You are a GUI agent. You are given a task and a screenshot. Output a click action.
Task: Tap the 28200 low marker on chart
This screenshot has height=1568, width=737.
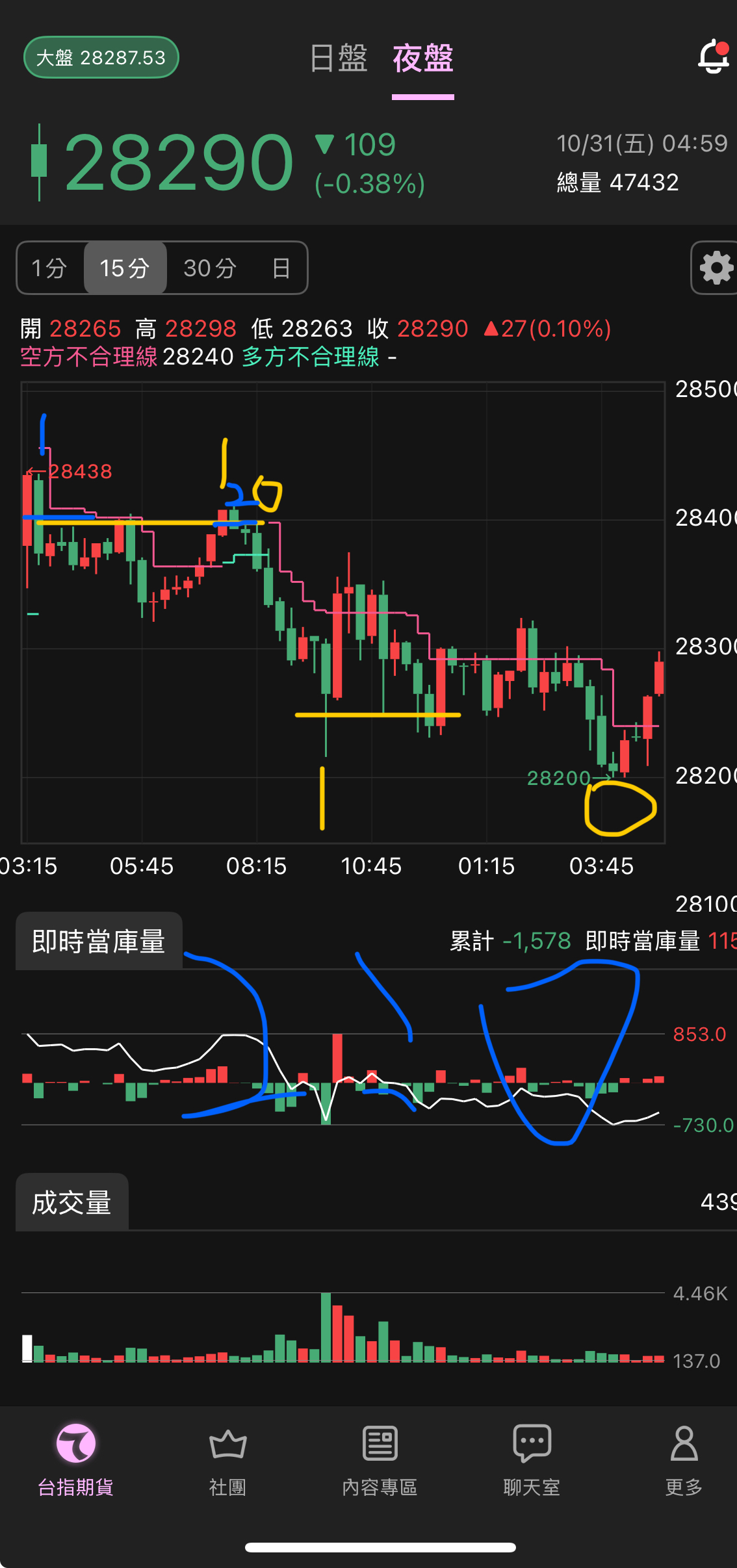(559, 778)
